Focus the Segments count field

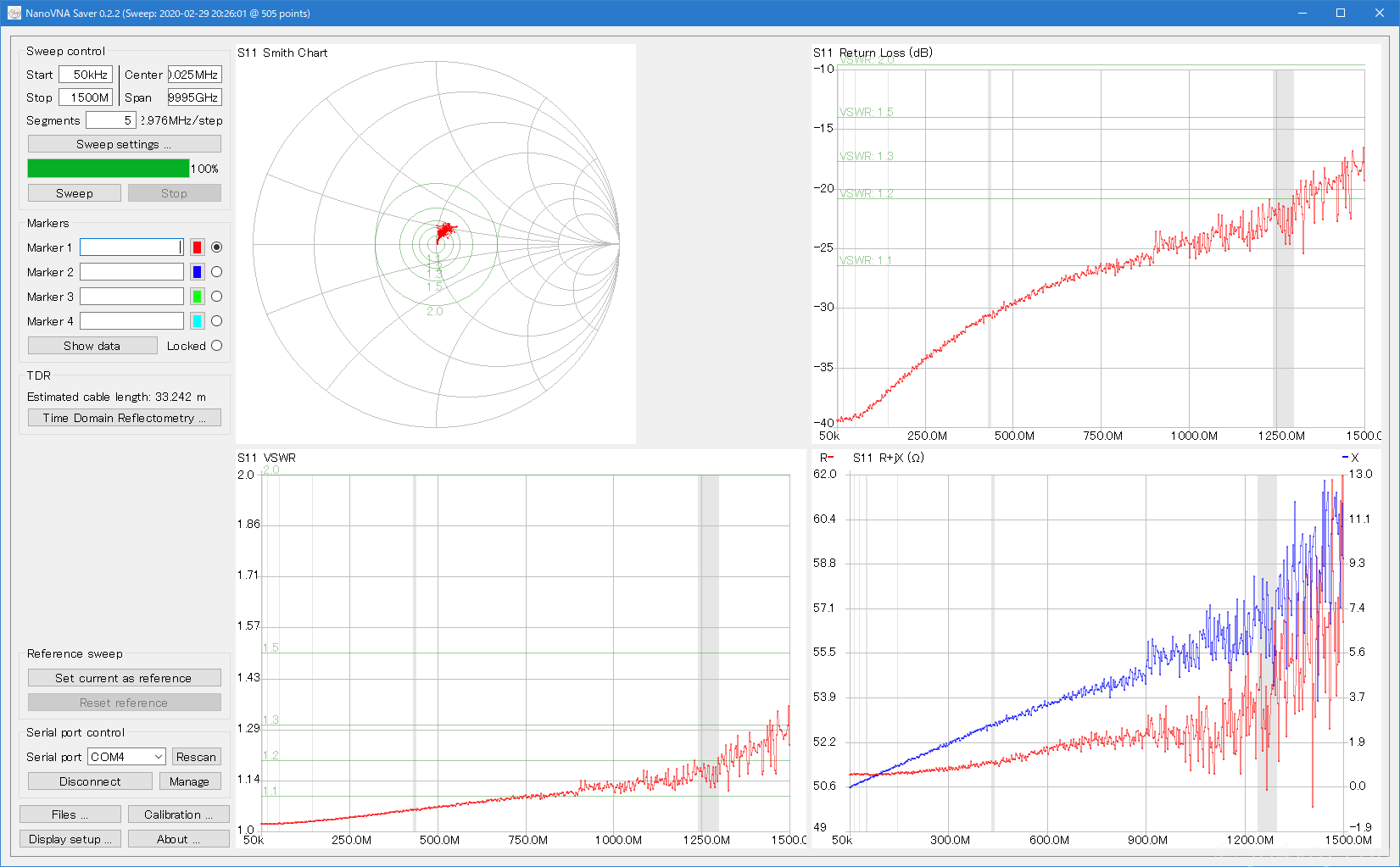point(110,120)
